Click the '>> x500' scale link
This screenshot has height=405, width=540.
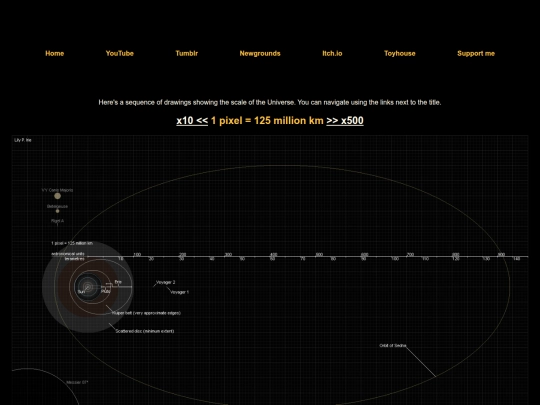pyautogui.click(x=345, y=121)
